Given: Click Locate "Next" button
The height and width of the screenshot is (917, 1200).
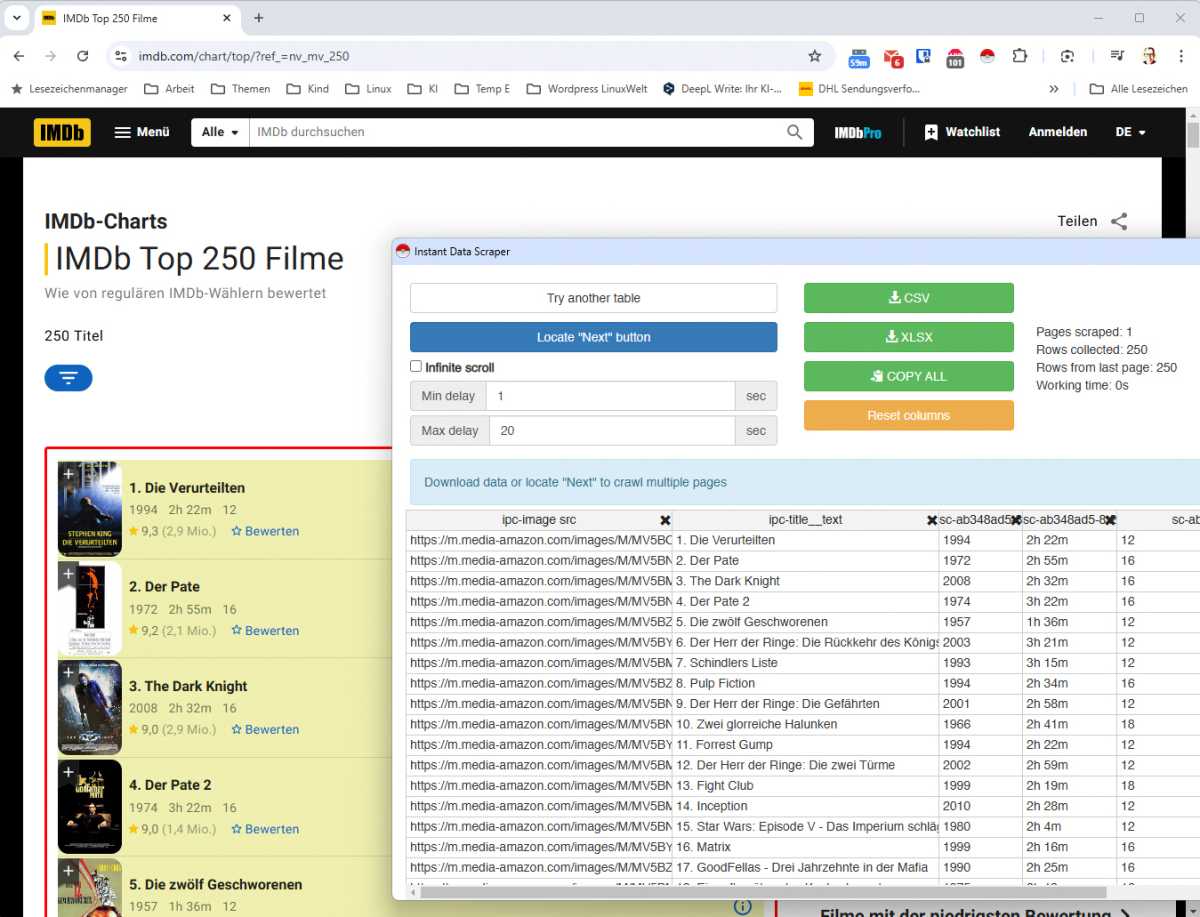Looking at the screenshot, I should click(x=593, y=337).
